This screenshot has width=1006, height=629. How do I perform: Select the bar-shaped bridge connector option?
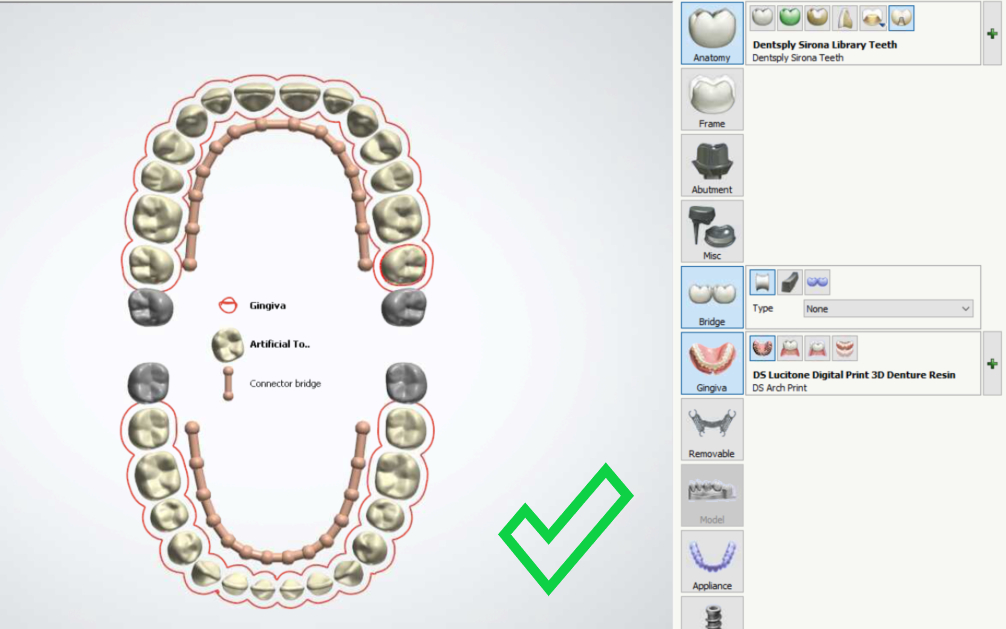coord(789,283)
